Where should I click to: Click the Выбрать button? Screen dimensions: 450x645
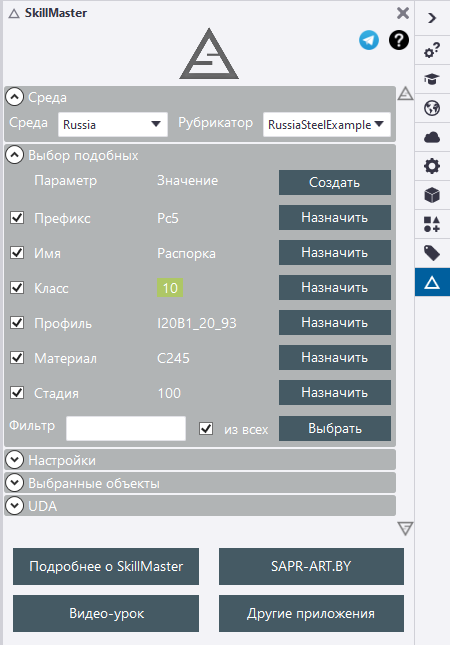[335, 429]
